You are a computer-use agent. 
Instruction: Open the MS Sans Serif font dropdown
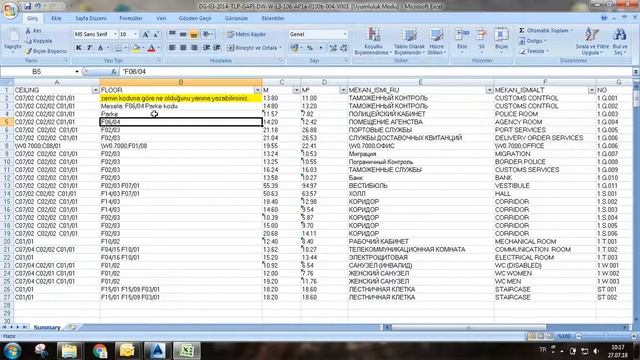tap(116, 34)
